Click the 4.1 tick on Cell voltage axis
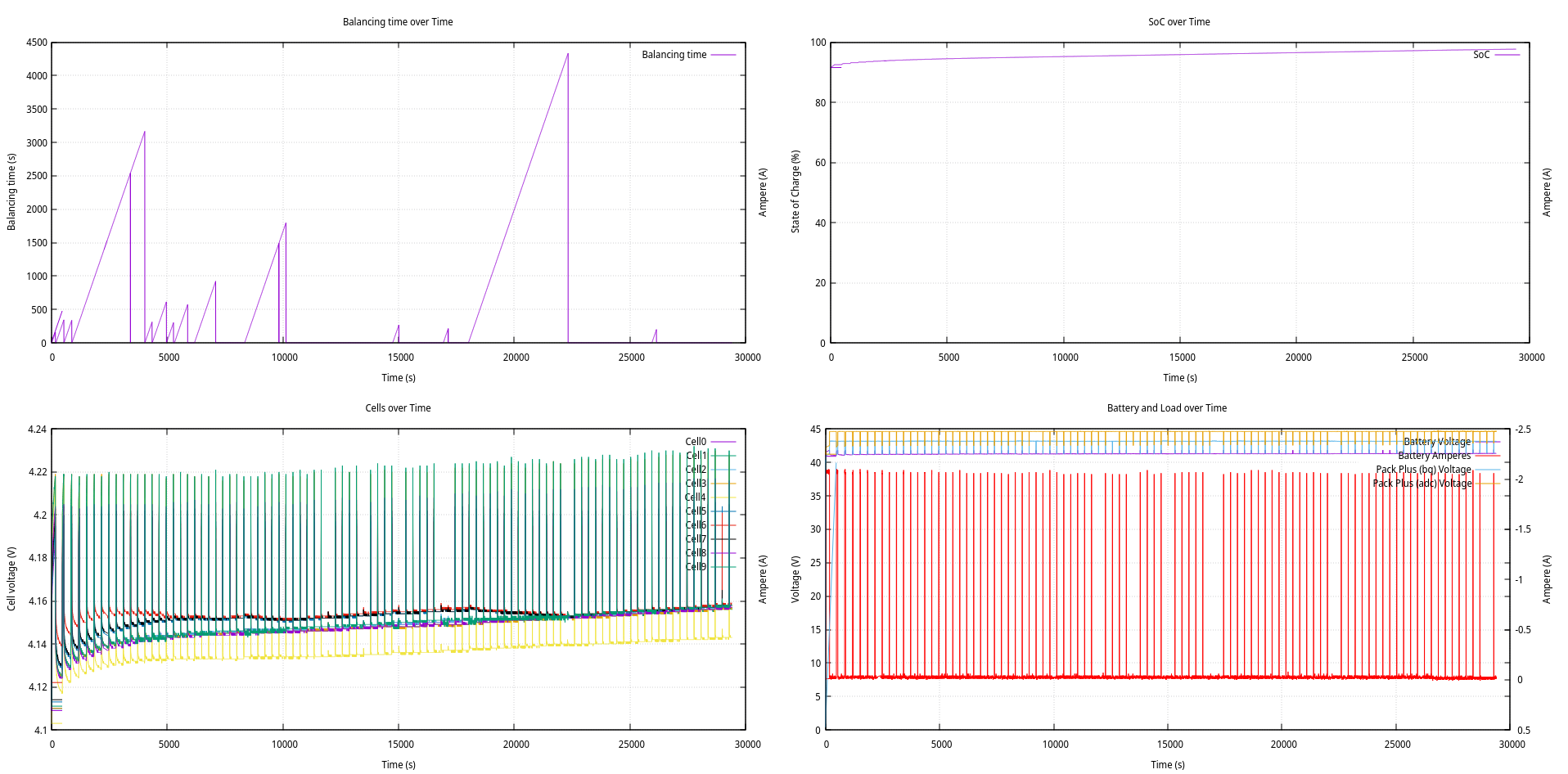 coord(40,731)
